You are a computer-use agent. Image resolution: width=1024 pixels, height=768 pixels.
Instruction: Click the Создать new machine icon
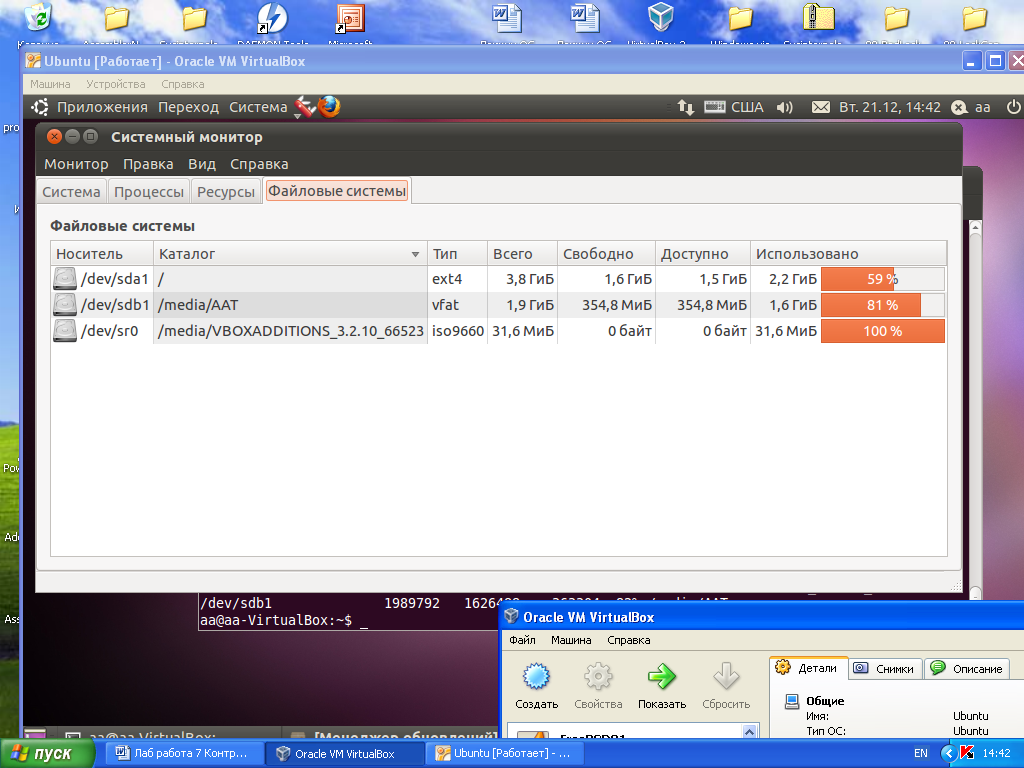coord(536,677)
